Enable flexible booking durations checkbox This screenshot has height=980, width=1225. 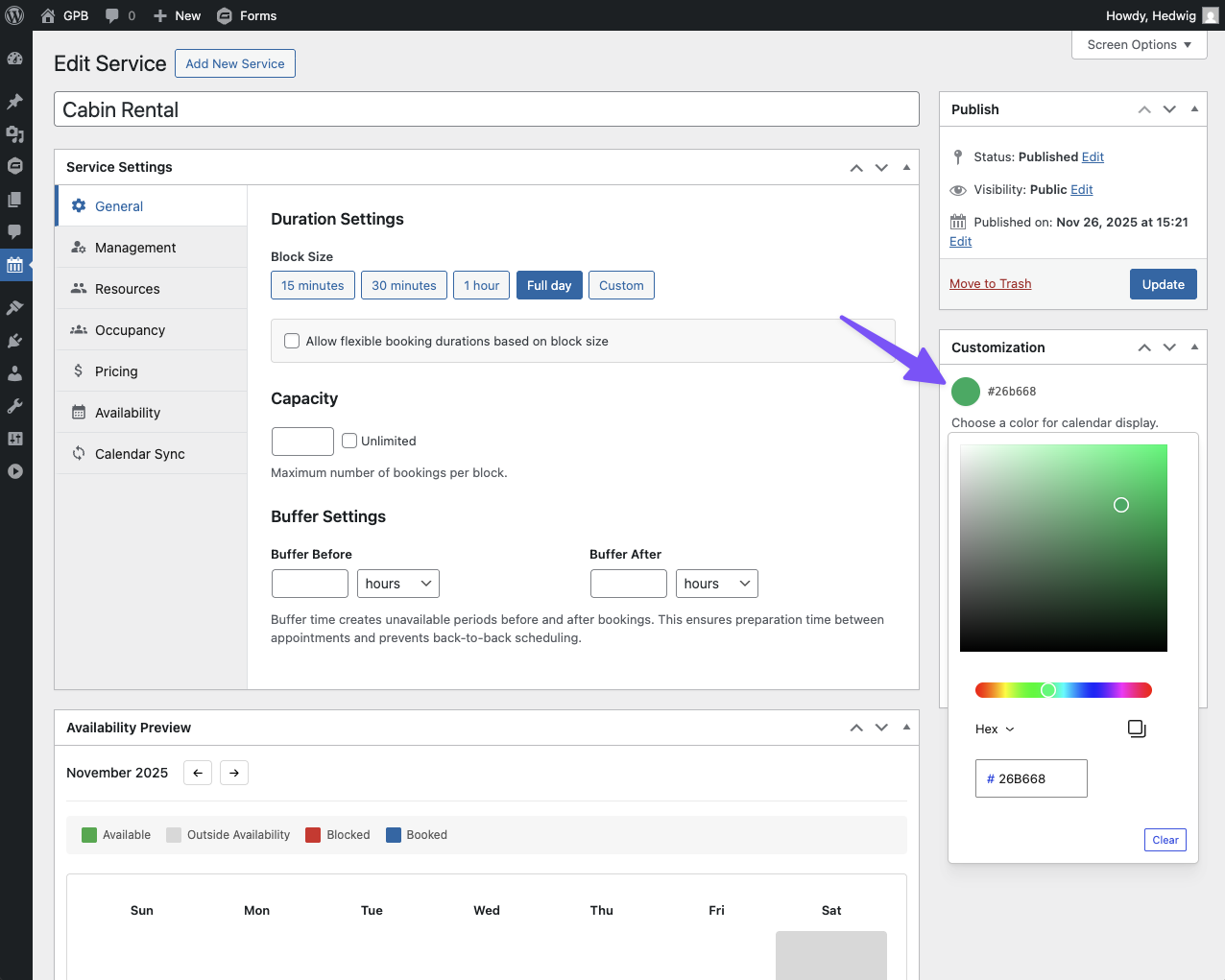tap(292, 341)
